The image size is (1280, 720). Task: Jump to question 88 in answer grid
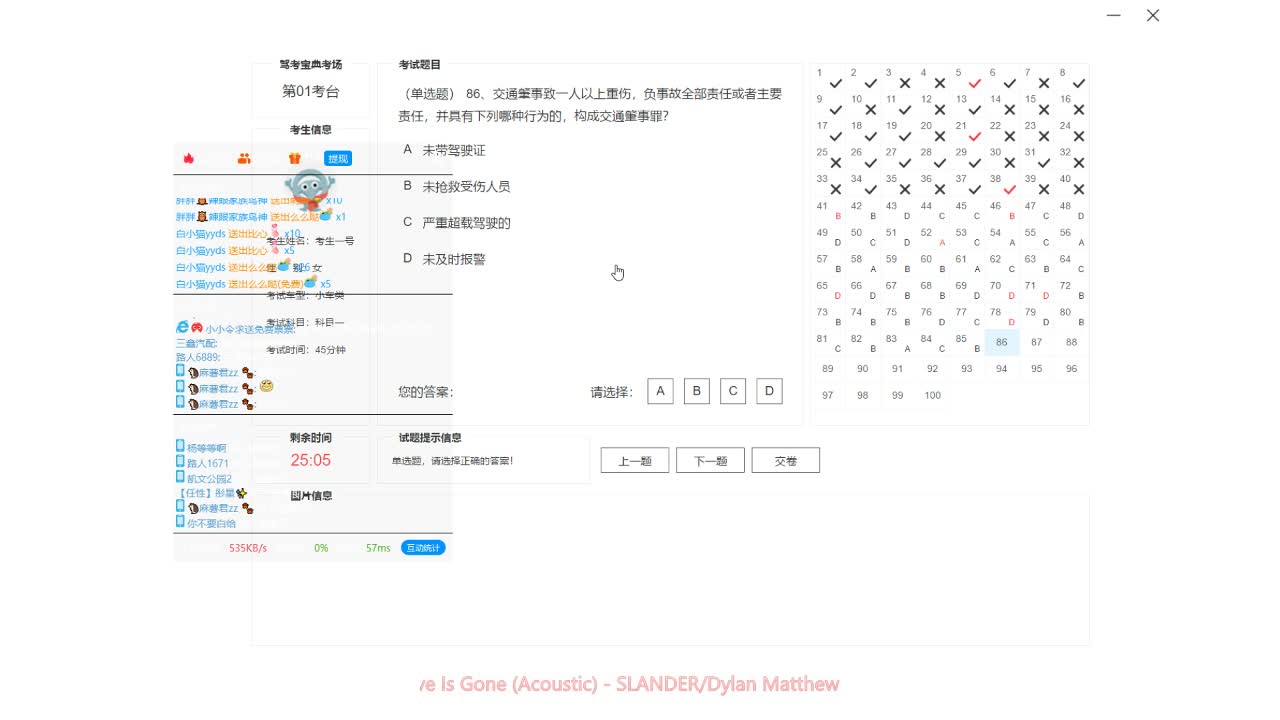pyautogui.click(x=1071, y=342)
